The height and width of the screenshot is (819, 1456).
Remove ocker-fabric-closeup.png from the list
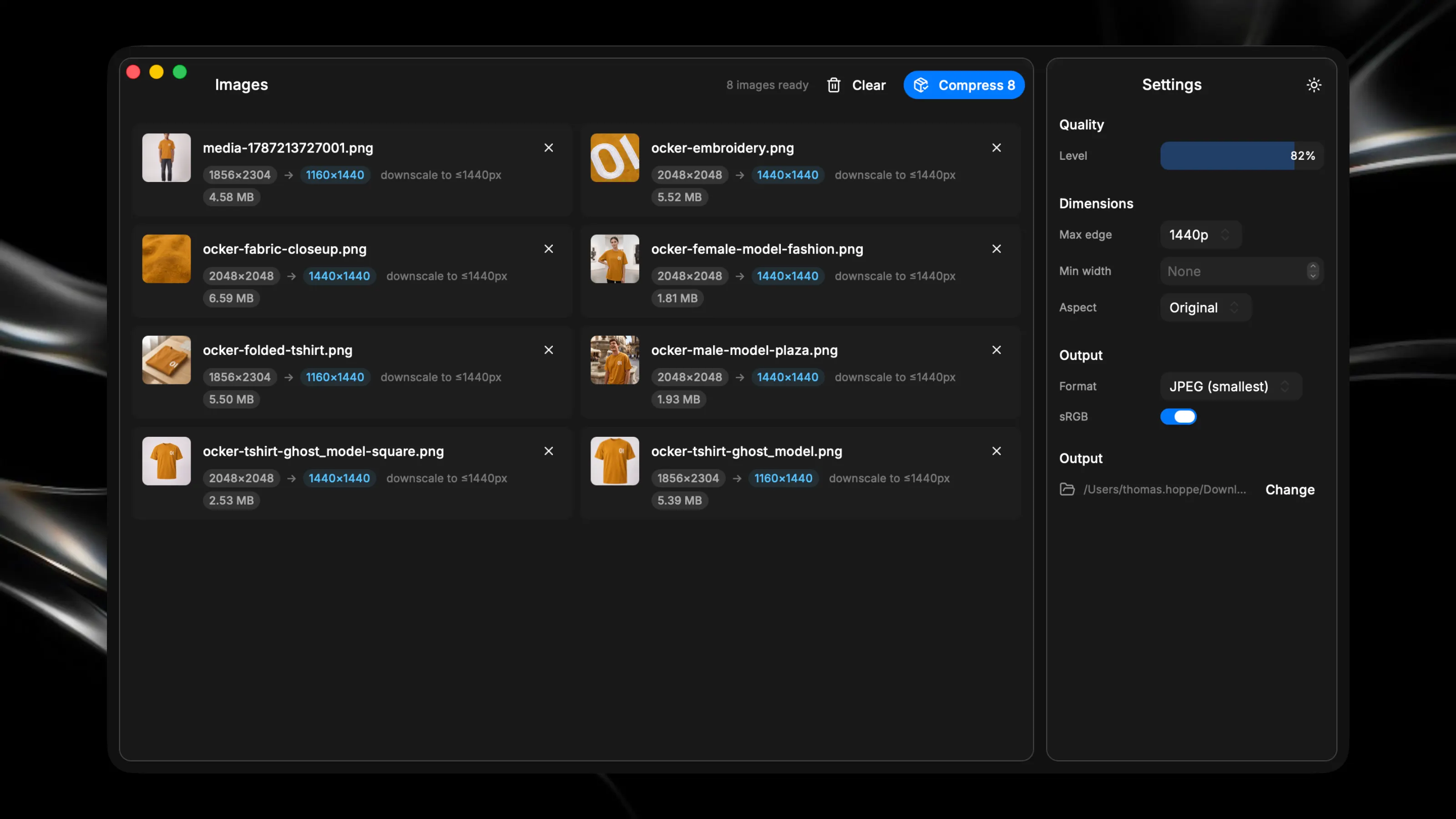[548, 249]
